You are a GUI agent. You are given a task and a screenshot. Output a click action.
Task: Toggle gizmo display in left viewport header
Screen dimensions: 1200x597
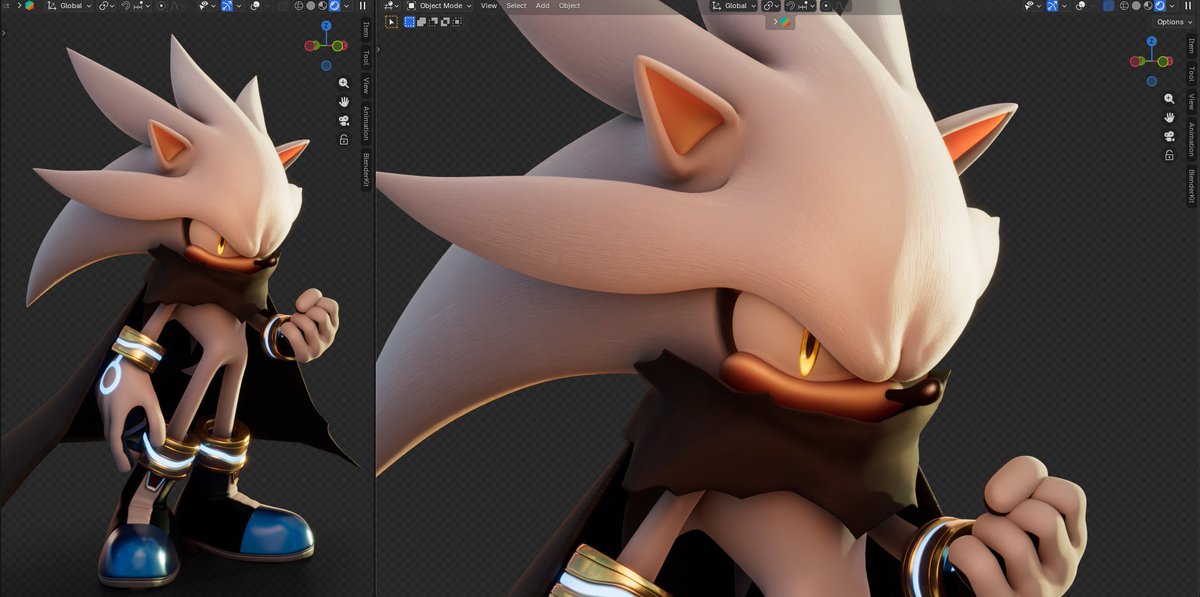pos(227,6)
